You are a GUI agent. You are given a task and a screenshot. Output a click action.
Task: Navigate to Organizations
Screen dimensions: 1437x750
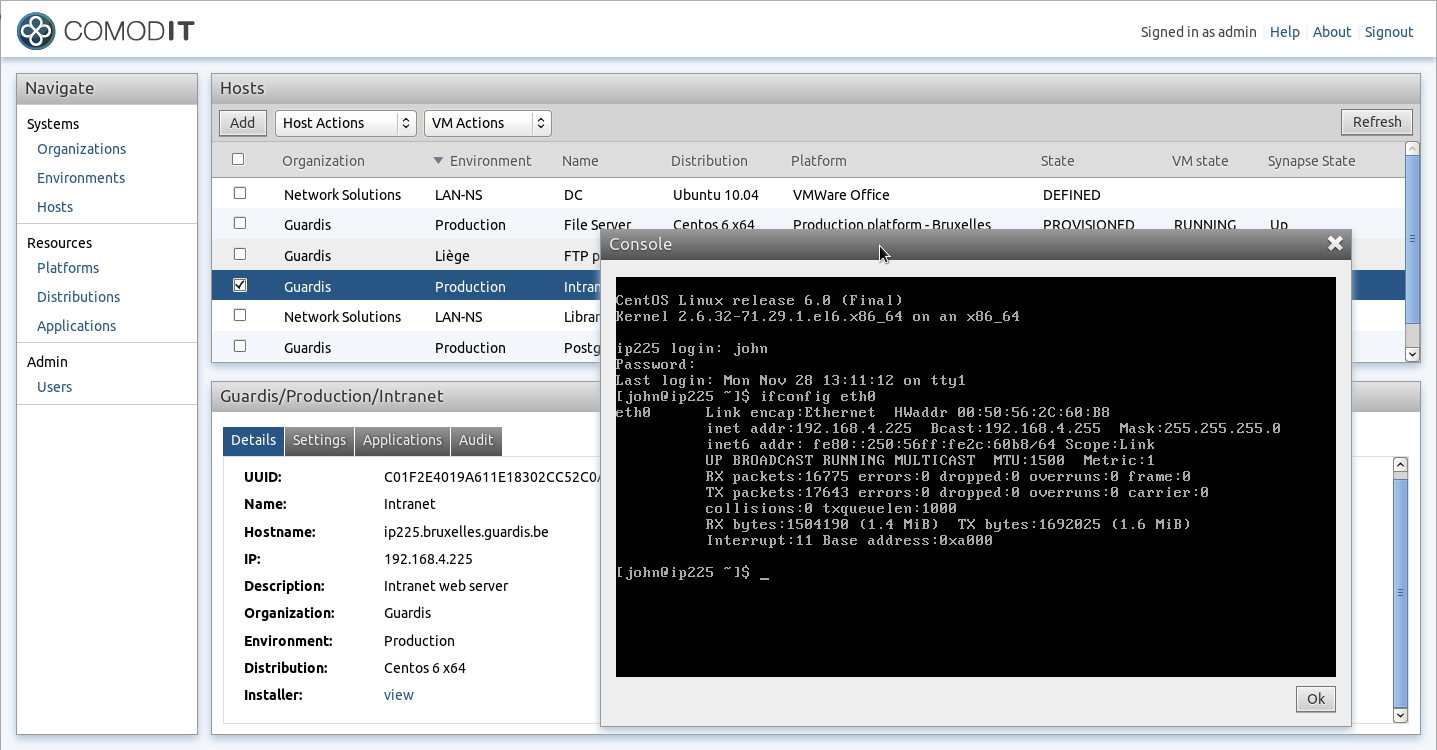pyautogui.click(x=81, y=149)
